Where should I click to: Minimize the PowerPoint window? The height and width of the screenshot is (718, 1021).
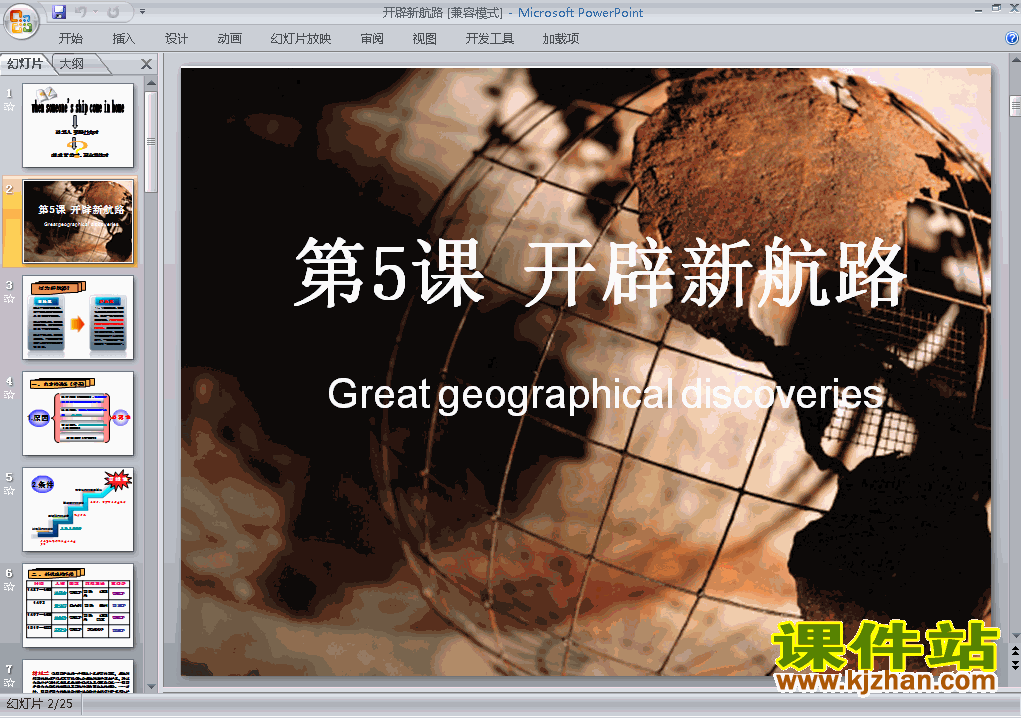point(978,9)
